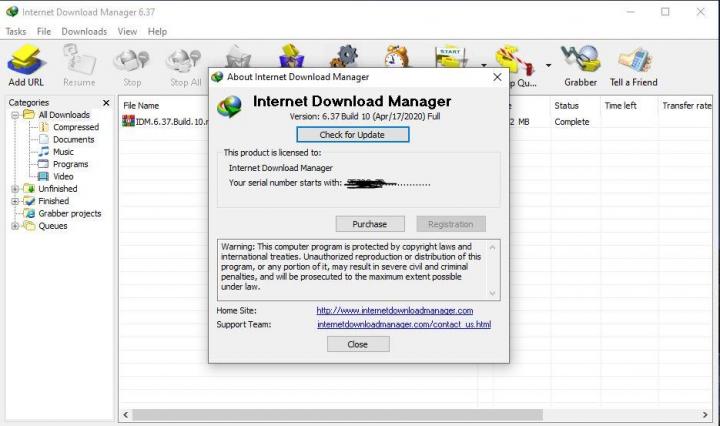Click the IDM logo in the About dialog
The image size is (720, 426).
[x=230, y=107]
